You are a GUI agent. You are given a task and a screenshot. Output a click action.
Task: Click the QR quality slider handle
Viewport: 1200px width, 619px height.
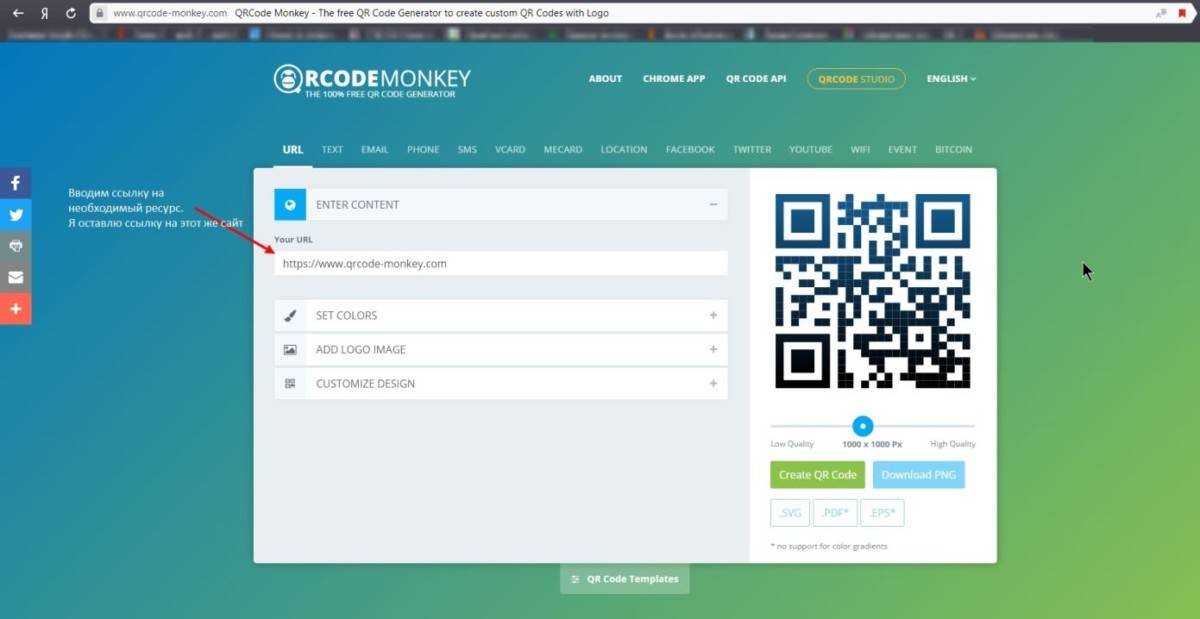click(862, 426)
